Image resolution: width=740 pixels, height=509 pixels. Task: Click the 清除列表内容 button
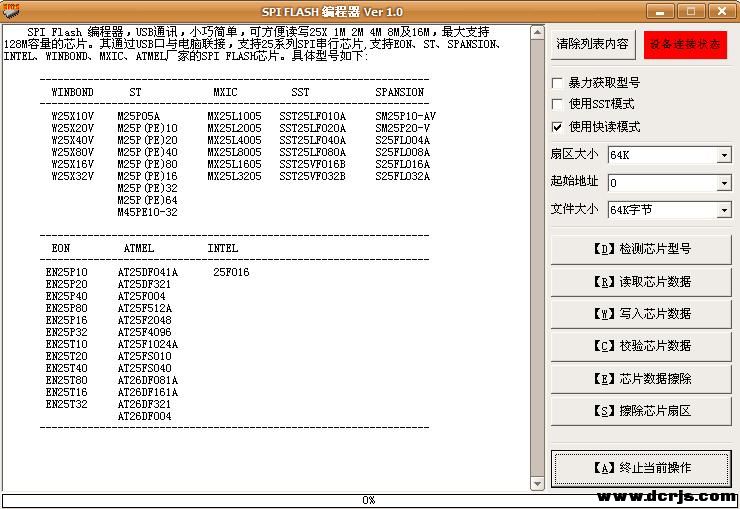(x=592, y=44)
